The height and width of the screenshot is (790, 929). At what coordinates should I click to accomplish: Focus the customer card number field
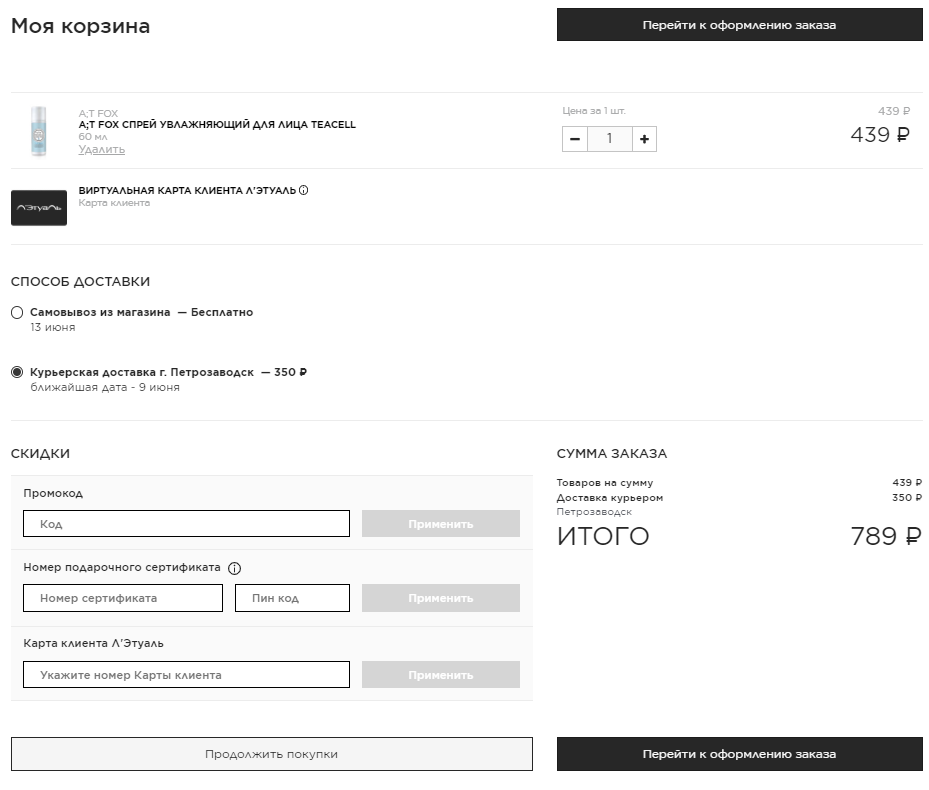point(186,675)
